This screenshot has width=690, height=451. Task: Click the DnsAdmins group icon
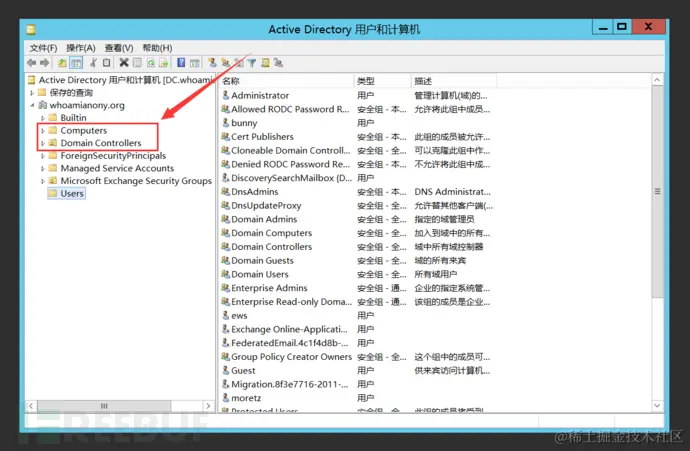pos(226,191)
